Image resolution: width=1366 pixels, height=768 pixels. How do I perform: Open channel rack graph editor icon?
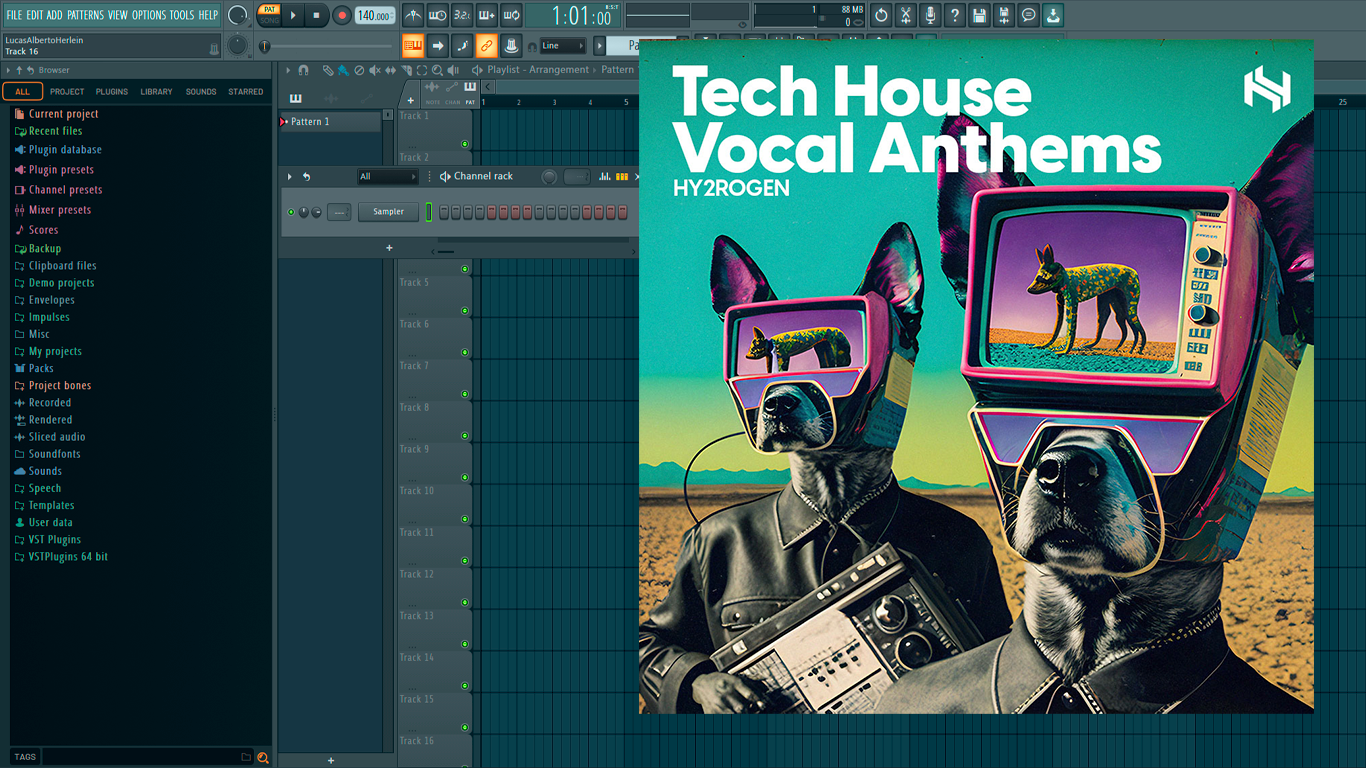tap(605, 176)
